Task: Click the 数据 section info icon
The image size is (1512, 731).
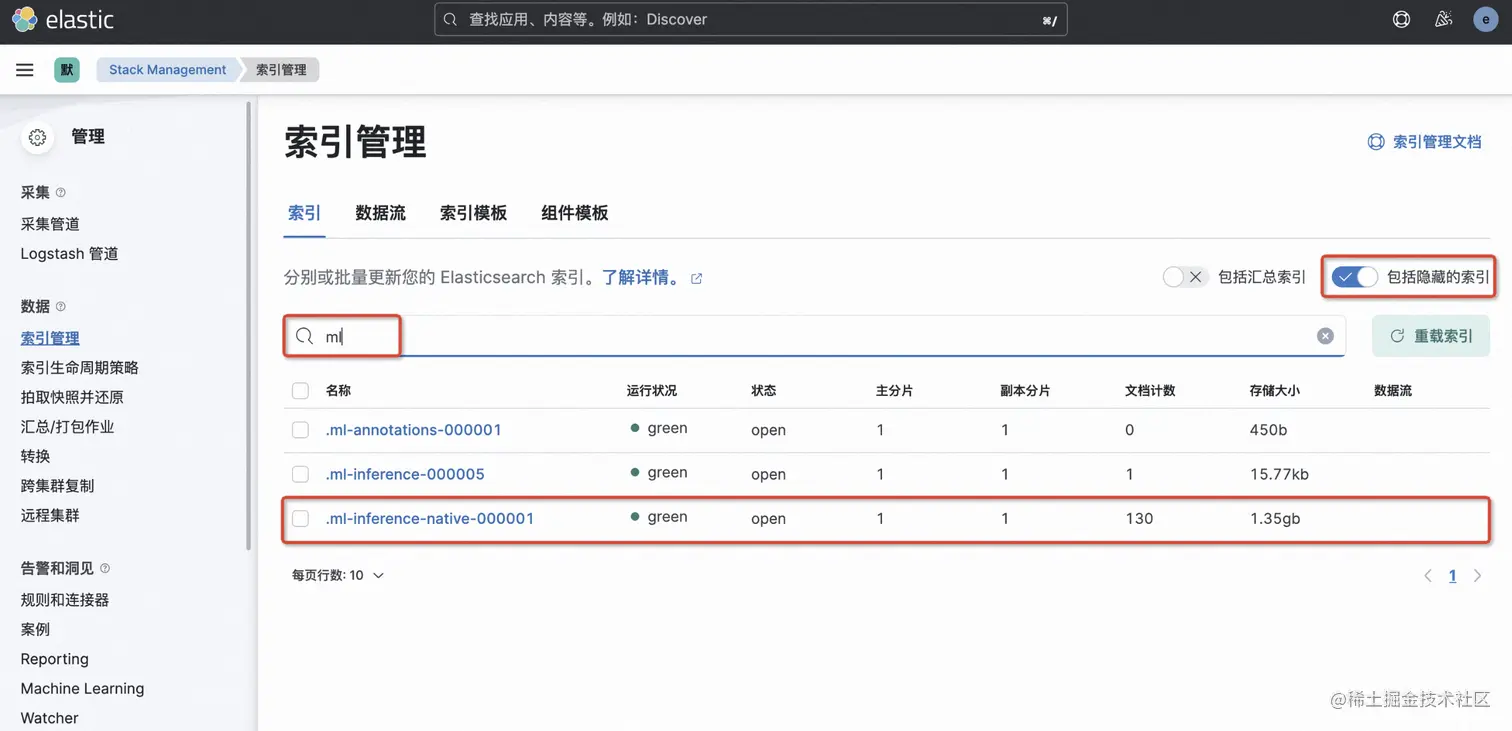Action: click(61, 307)
